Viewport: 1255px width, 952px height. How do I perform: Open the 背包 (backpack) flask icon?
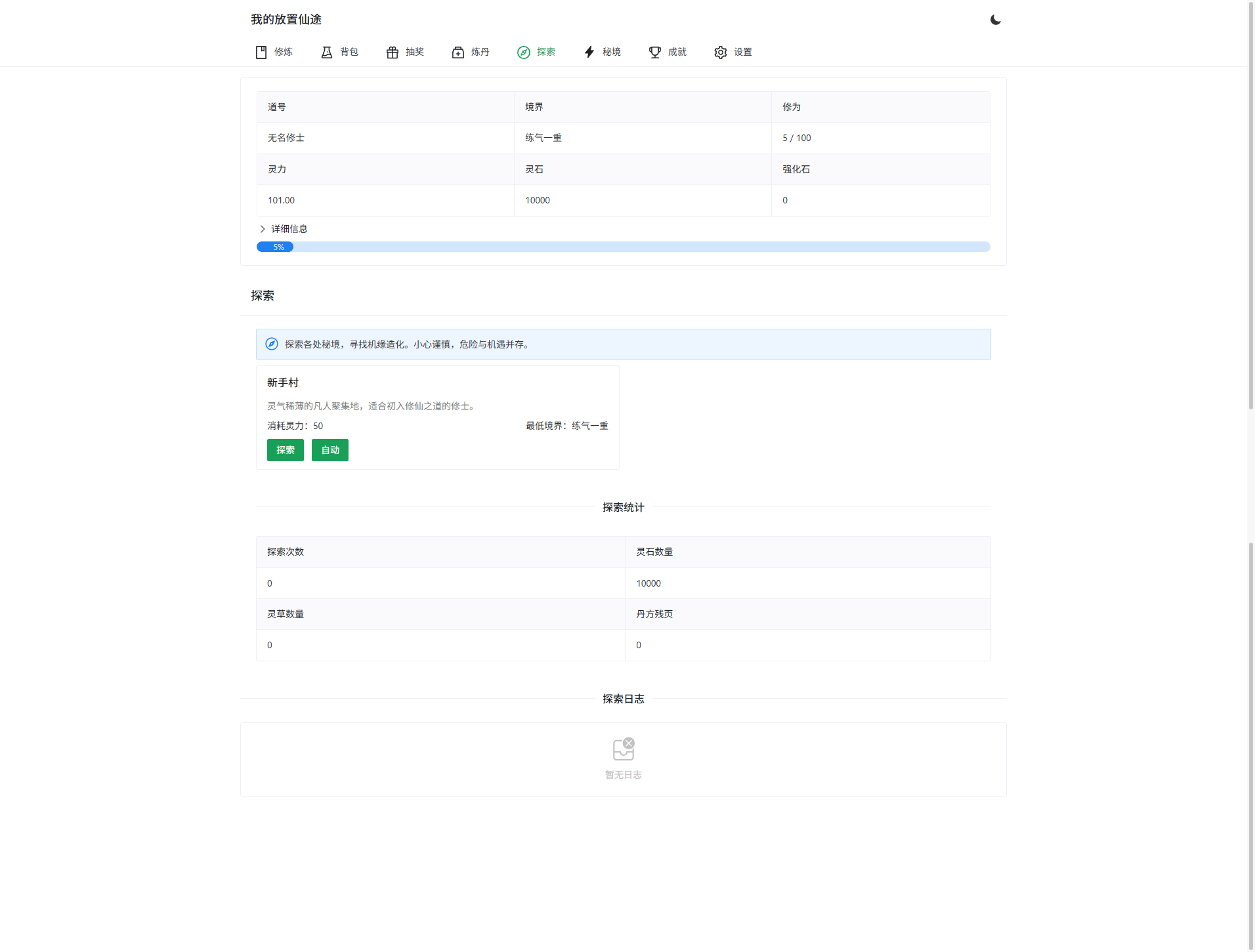(x=326, y=52)
